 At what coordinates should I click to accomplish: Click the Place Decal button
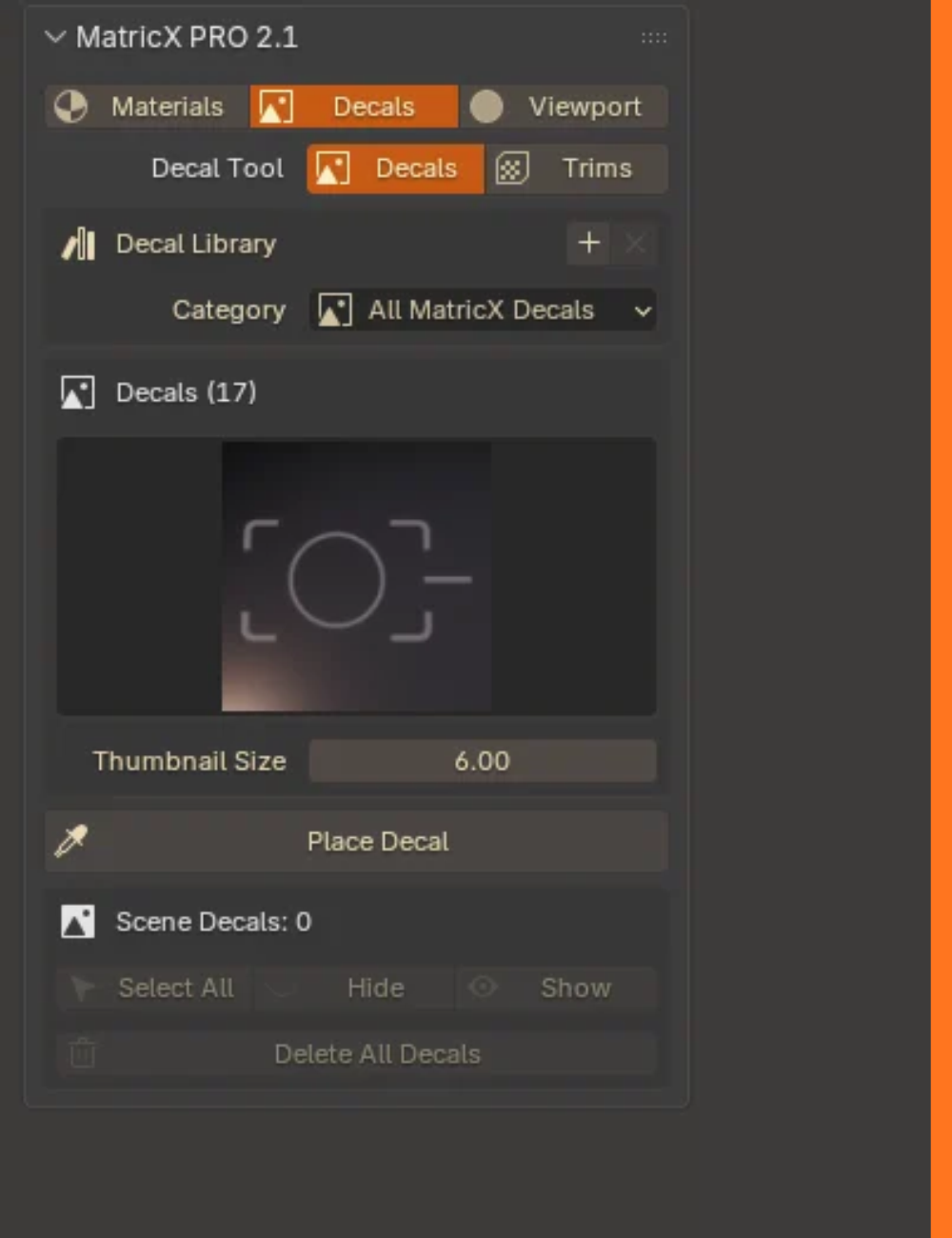356,841
